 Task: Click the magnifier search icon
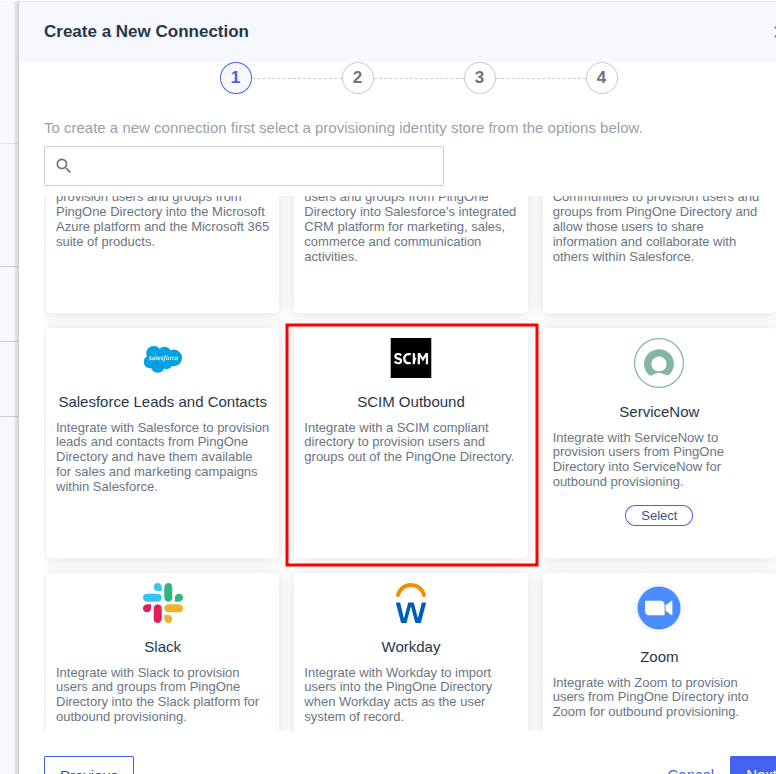click(x=63, y=165)
